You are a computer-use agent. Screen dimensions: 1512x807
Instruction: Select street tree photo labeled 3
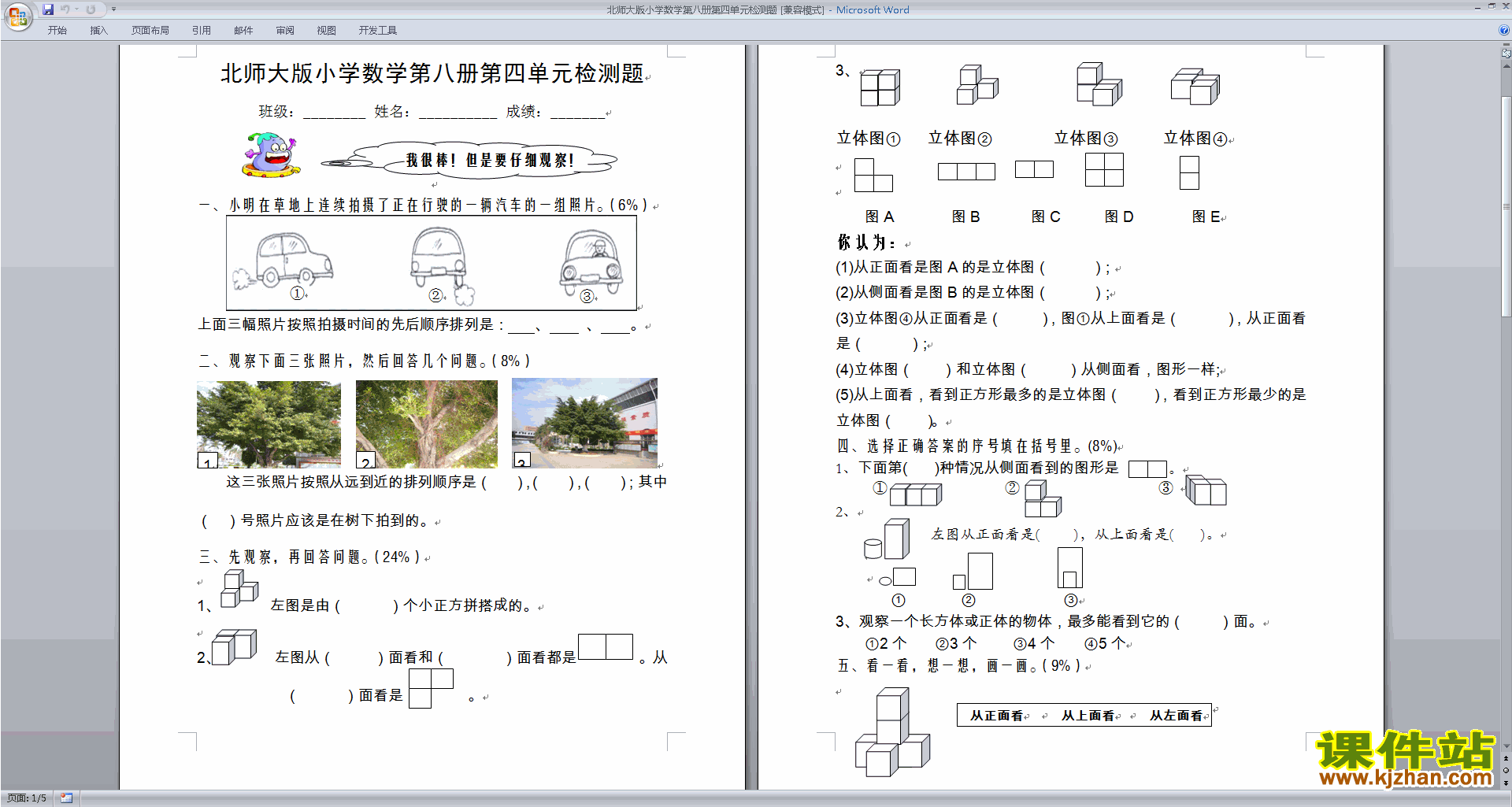coord(584,423)
